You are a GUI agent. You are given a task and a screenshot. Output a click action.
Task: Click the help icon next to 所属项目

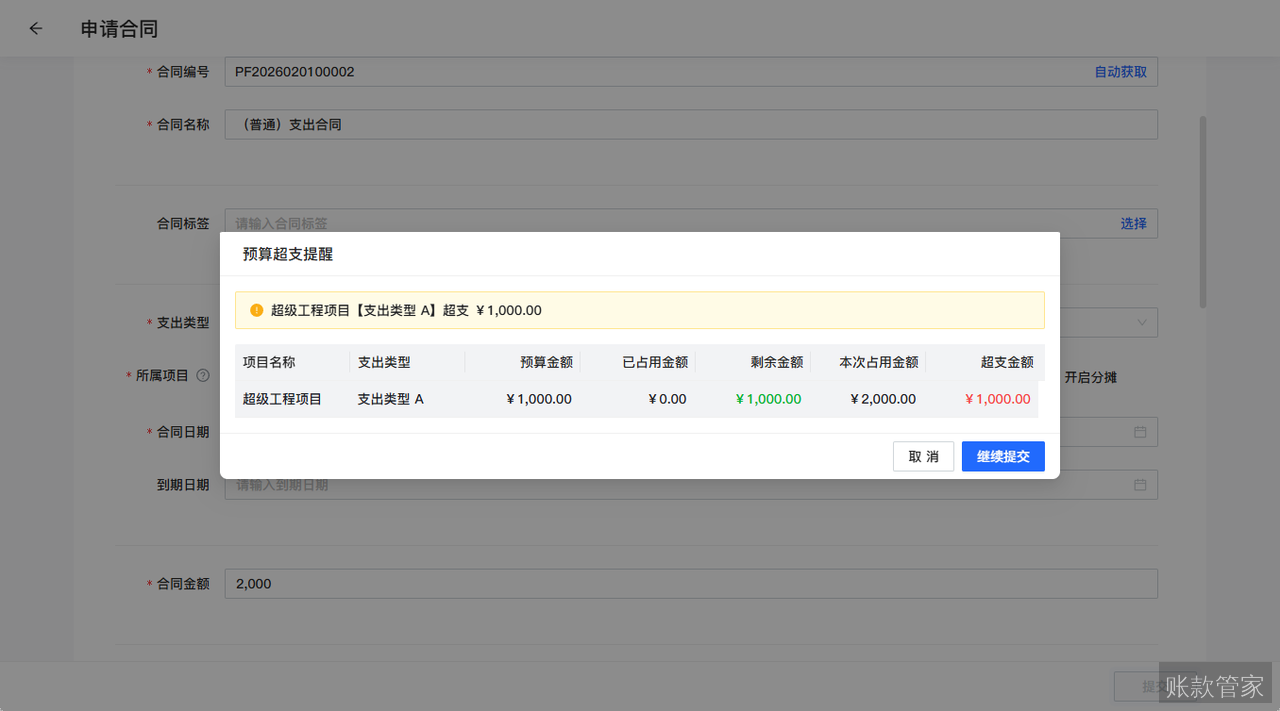(203, 376)
